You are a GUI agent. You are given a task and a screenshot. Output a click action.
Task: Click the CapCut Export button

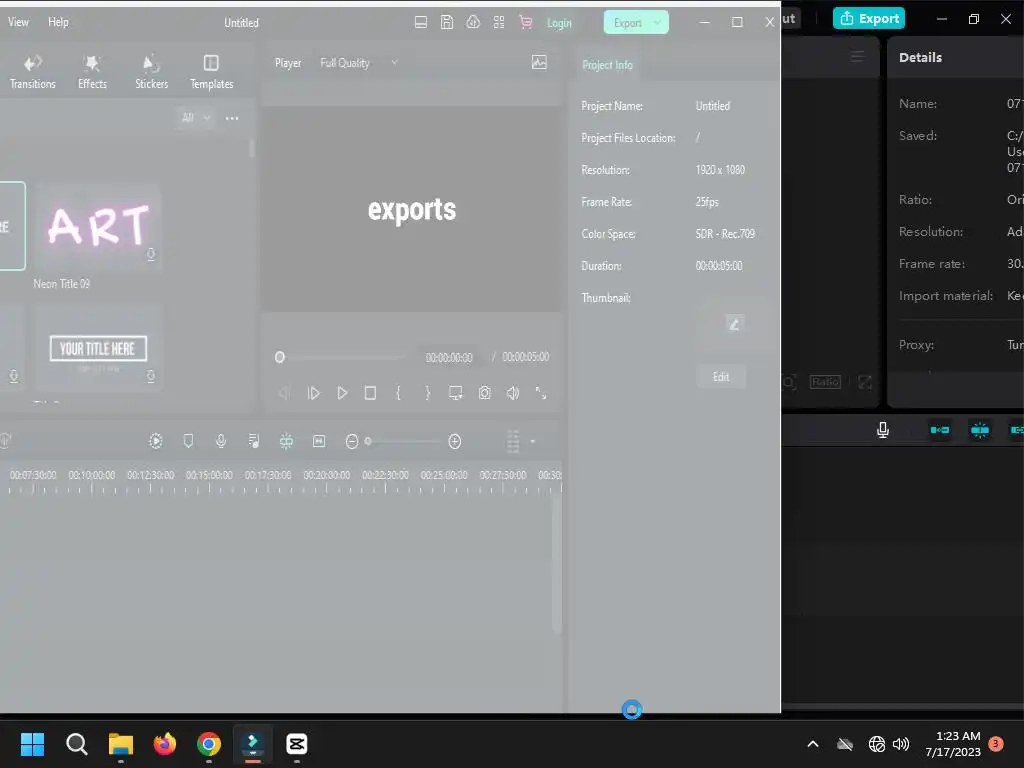(869, 18)
